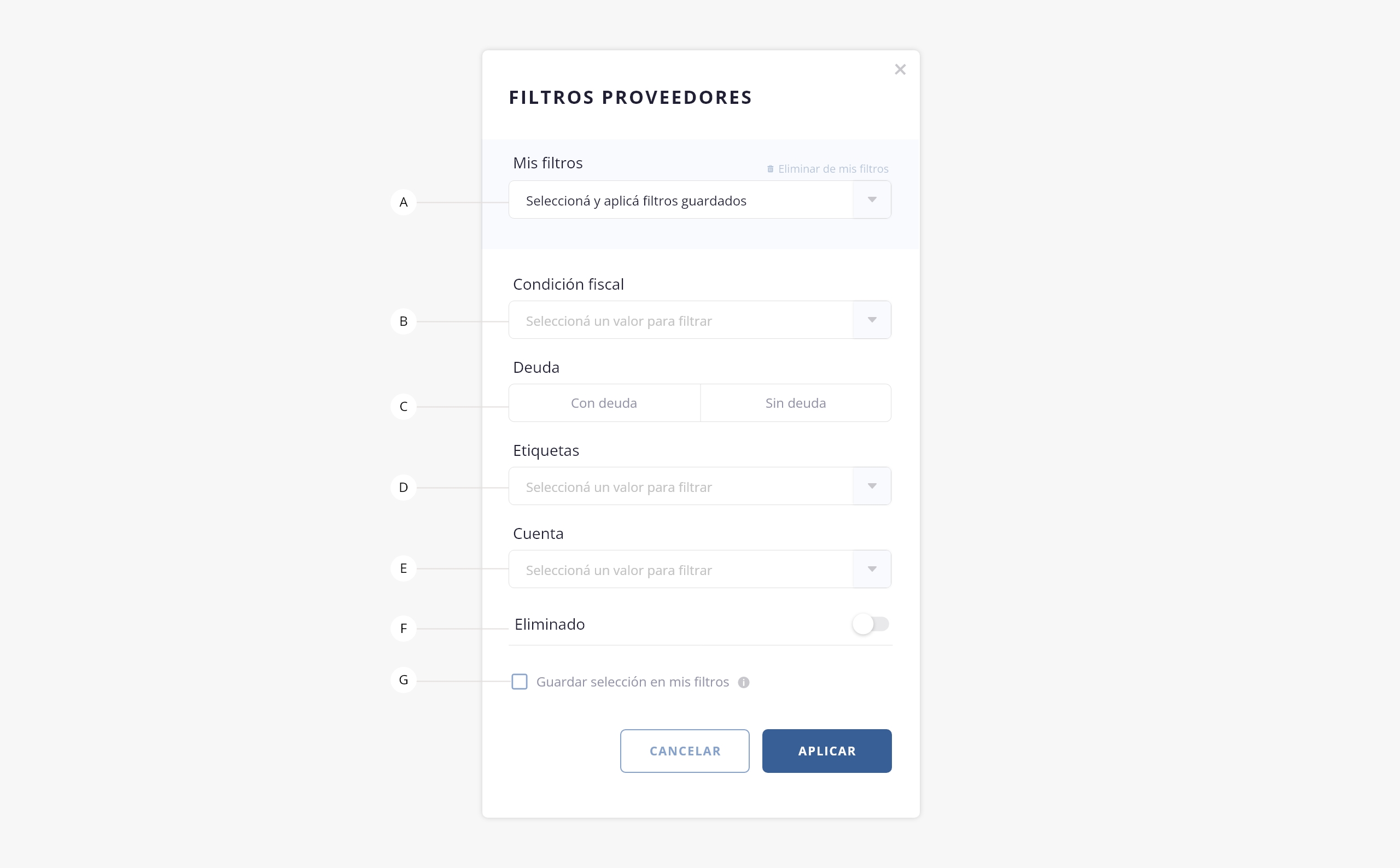Open Etiquetas value selector field
1400x868 pixels.
680,487
